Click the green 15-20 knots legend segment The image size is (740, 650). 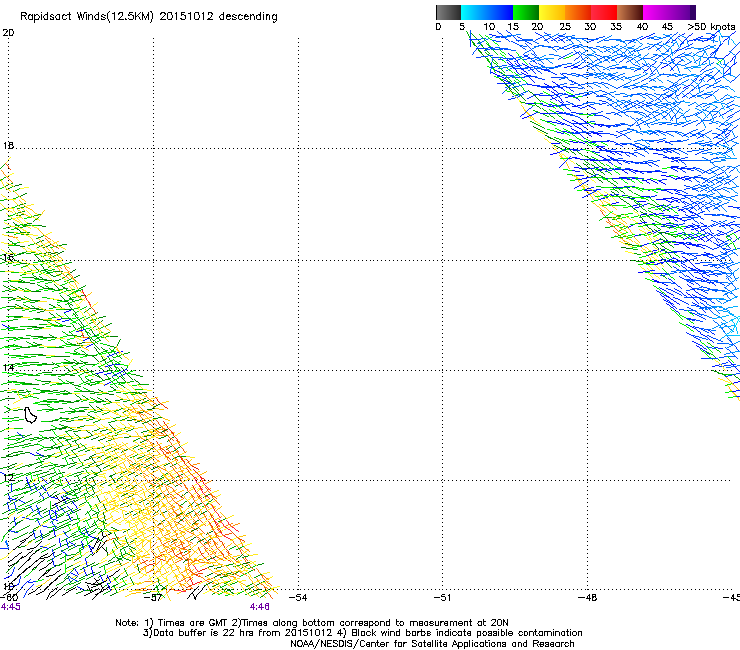[526, 12]
